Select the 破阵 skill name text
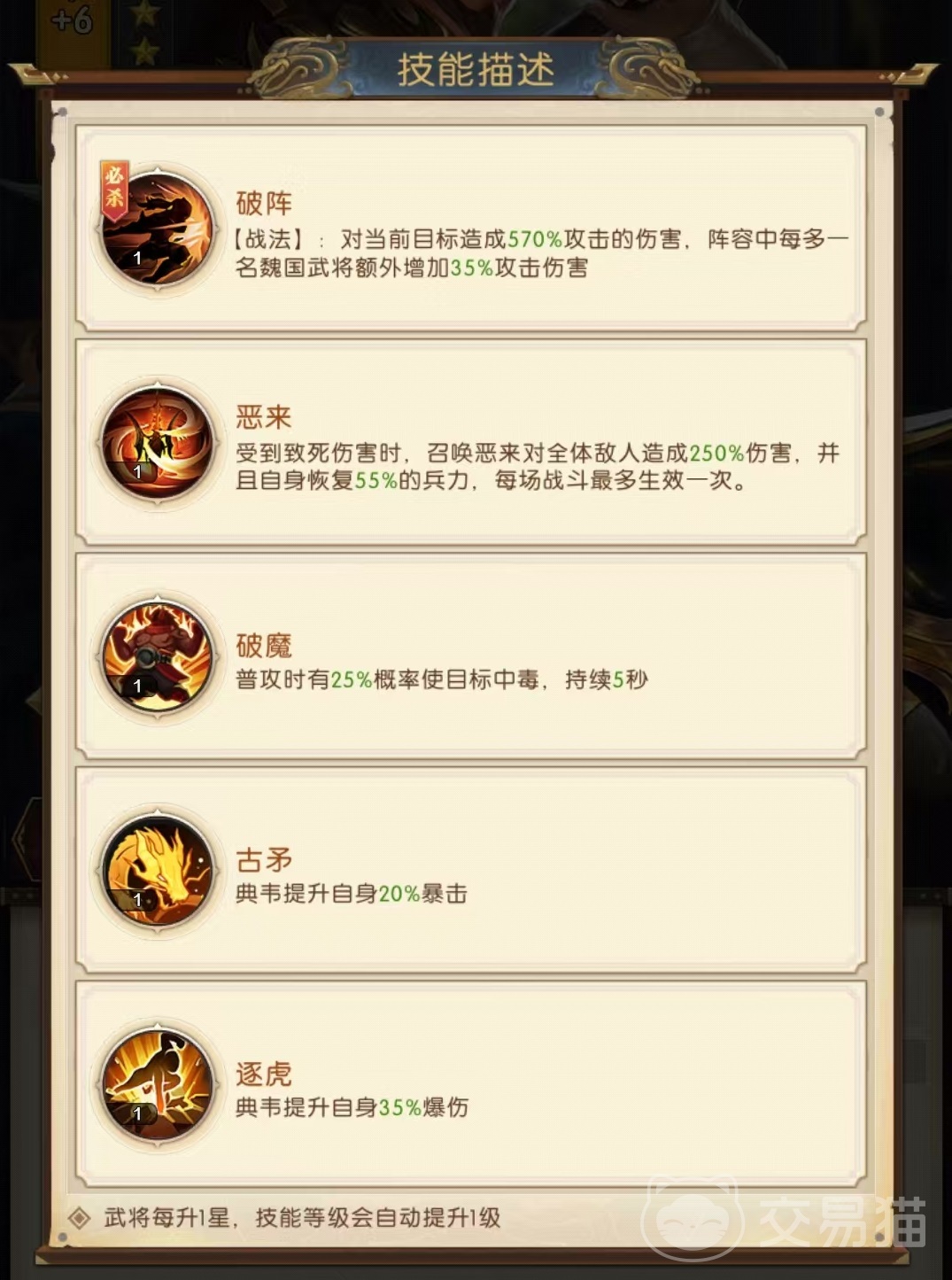 coord(264,203)
